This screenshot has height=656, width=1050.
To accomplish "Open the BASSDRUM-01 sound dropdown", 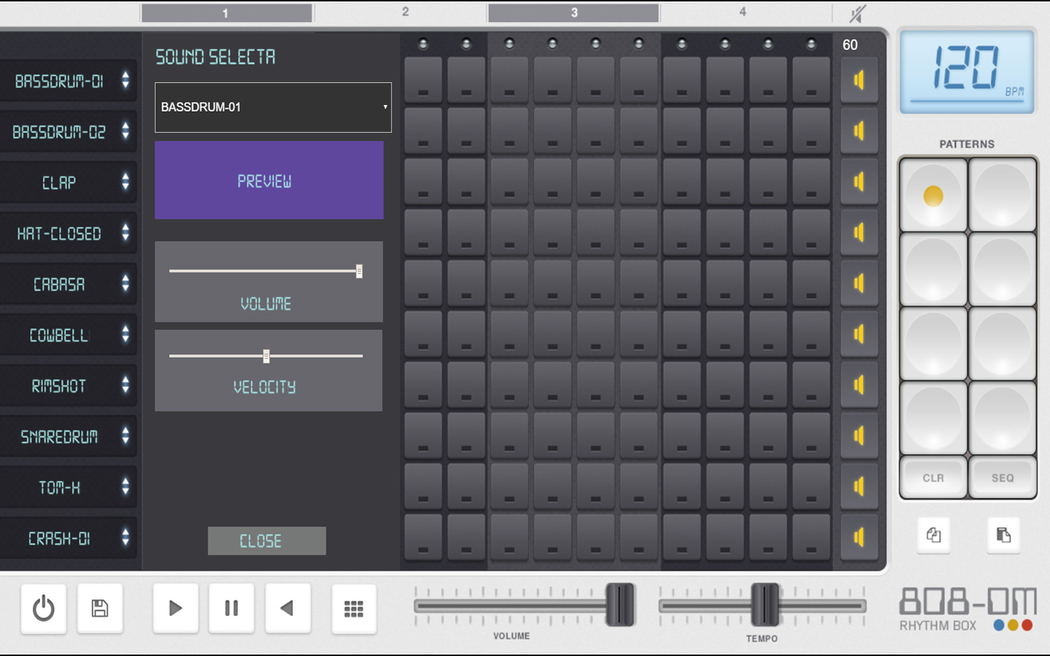I will 273,107.
